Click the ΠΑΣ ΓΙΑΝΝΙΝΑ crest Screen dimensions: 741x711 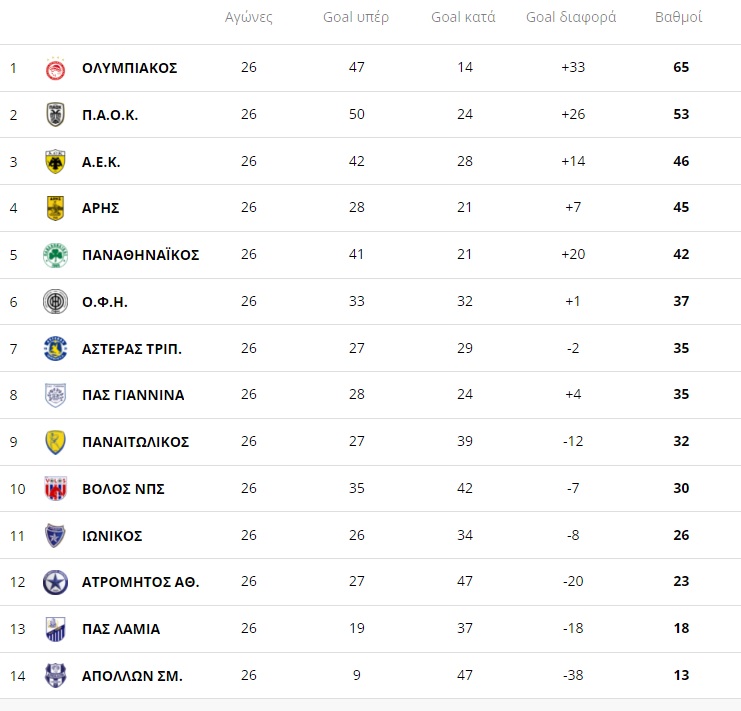point(55,395)
